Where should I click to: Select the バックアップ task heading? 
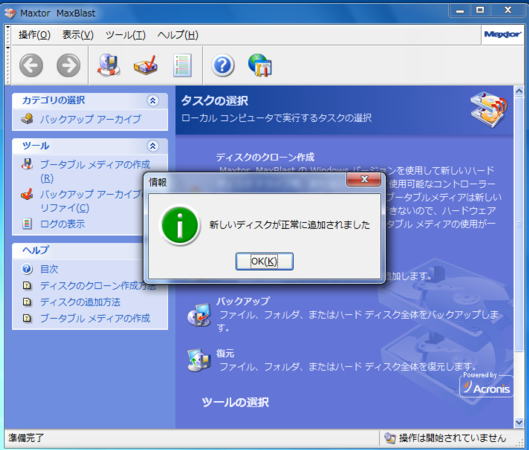pos(243,301)
